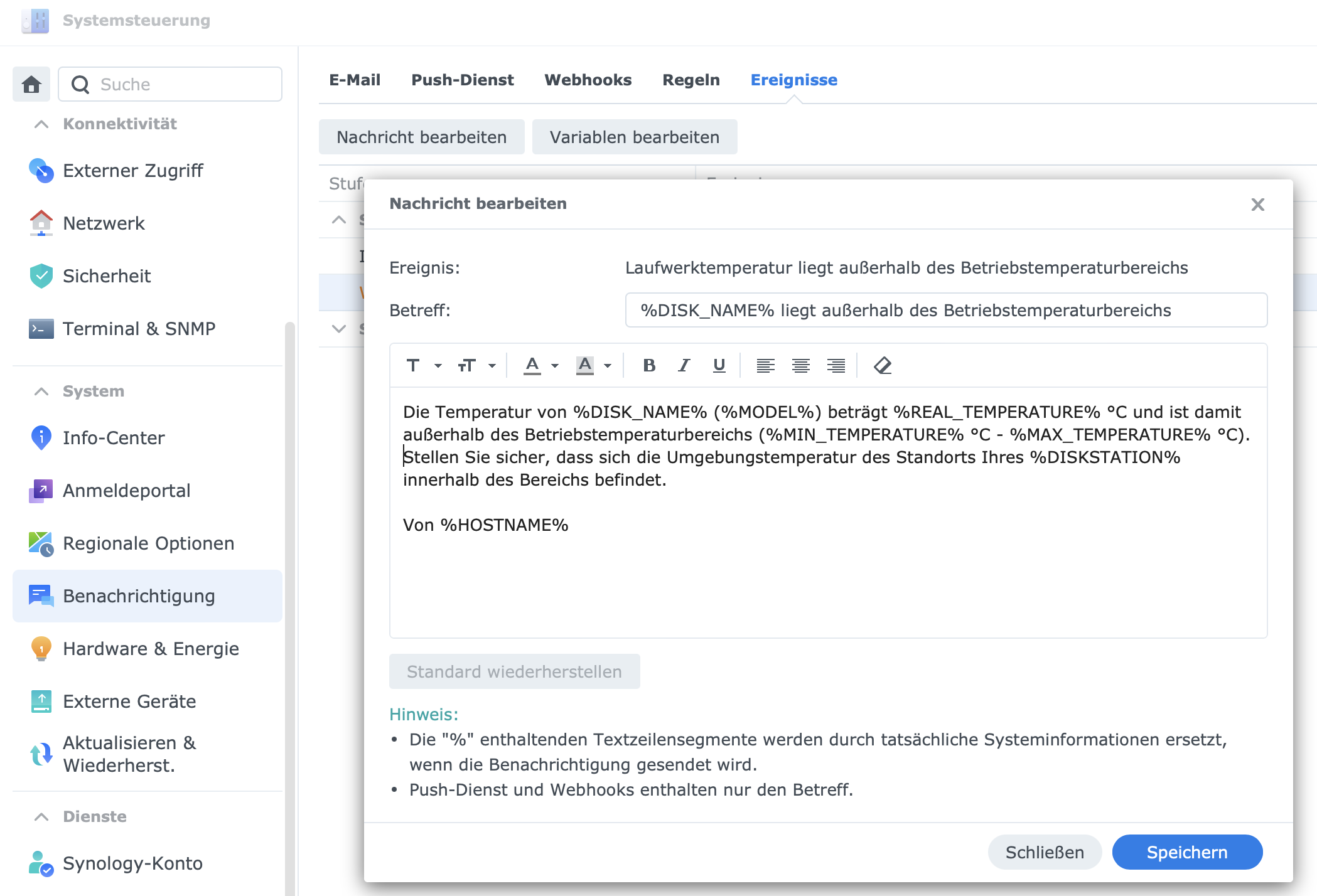
Task: Collapse the Dienste sidebar section
Action: point(41,817)
